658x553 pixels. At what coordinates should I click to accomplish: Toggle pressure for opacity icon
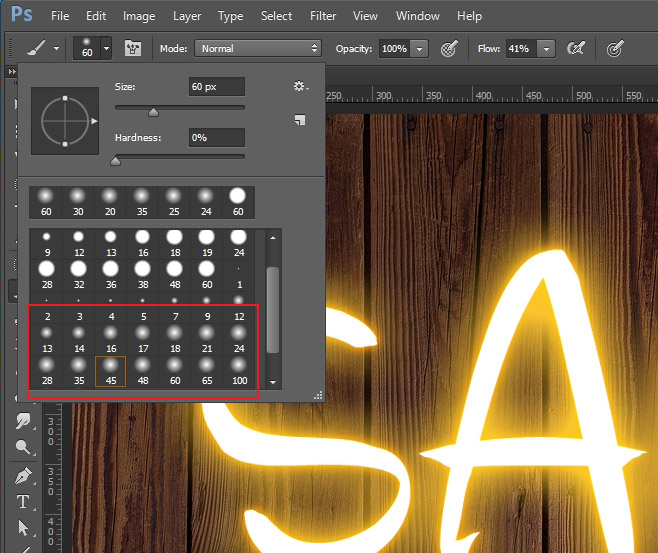coord(449,49)
